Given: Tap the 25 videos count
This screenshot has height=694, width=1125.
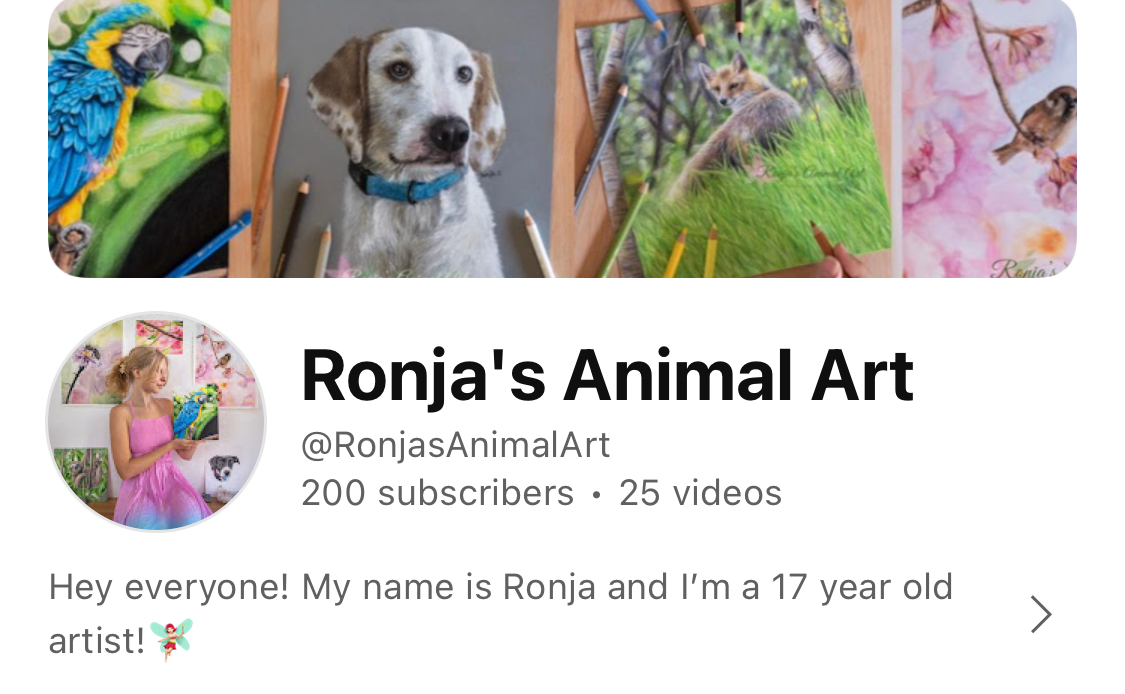Looking at the screenshot, I should [x=700, y=493].
